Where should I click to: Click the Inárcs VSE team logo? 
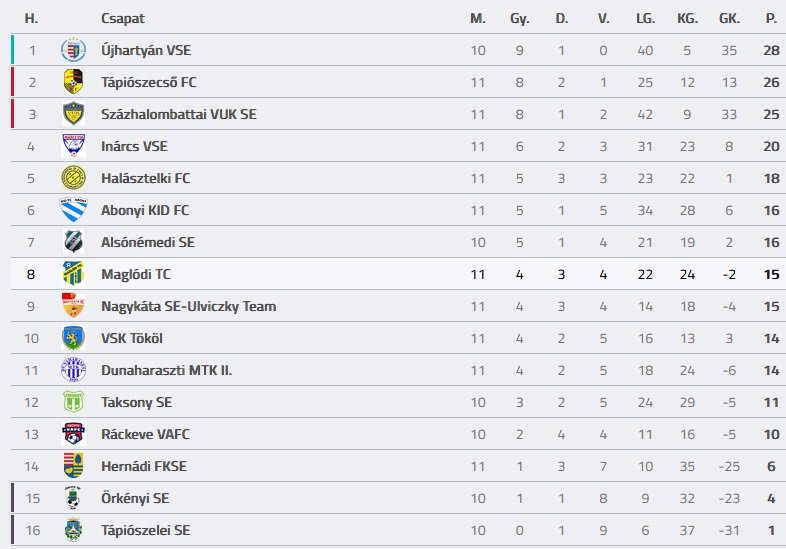(73, 146)
